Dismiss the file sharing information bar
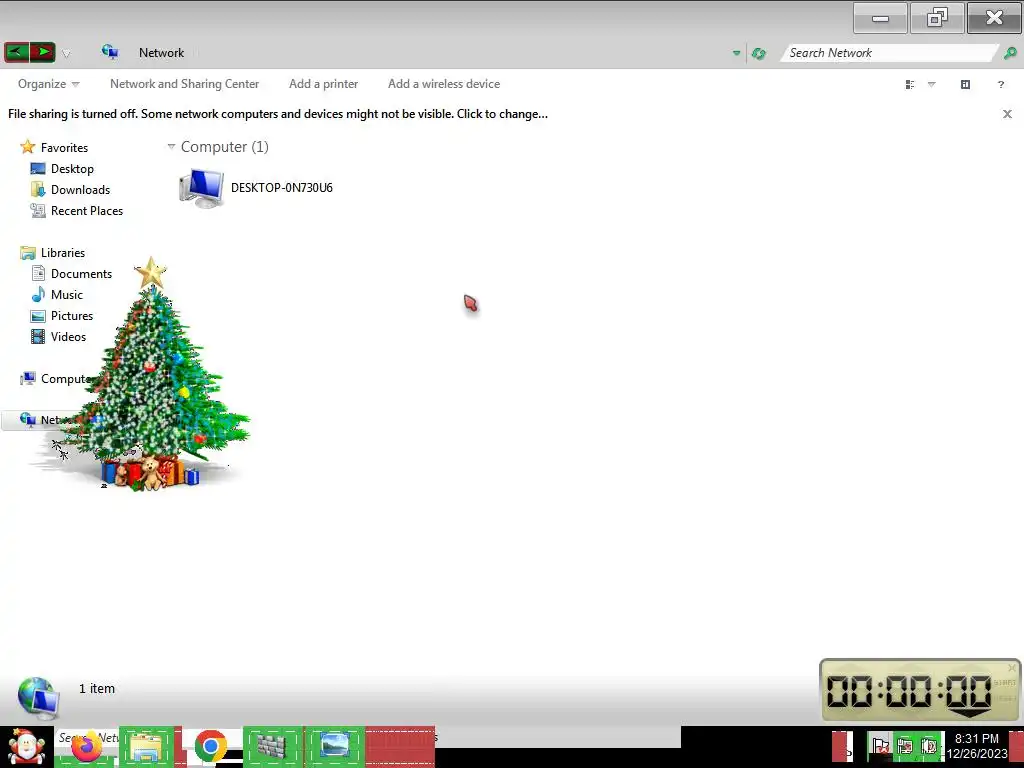This screenshot has width=1024, height=768. (x=1007, y=114)
